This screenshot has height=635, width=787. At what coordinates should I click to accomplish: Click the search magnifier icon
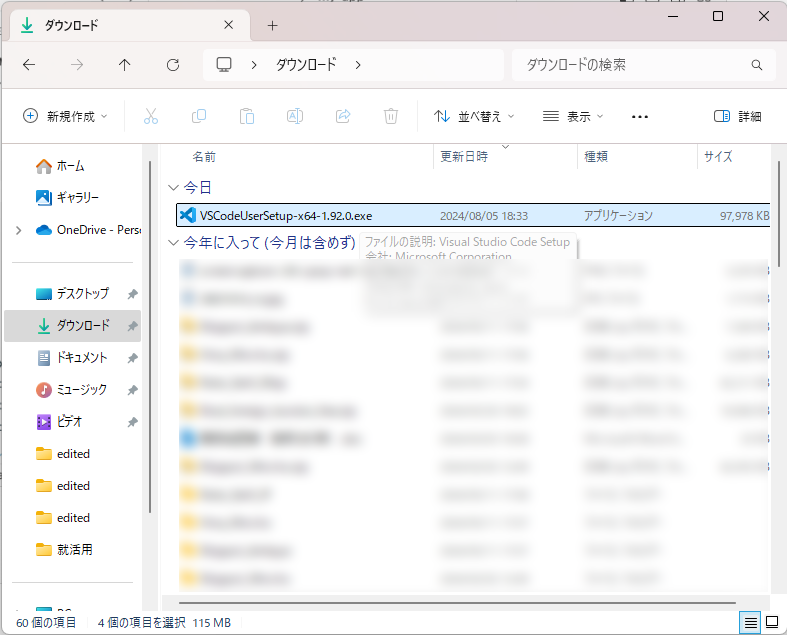756,65
